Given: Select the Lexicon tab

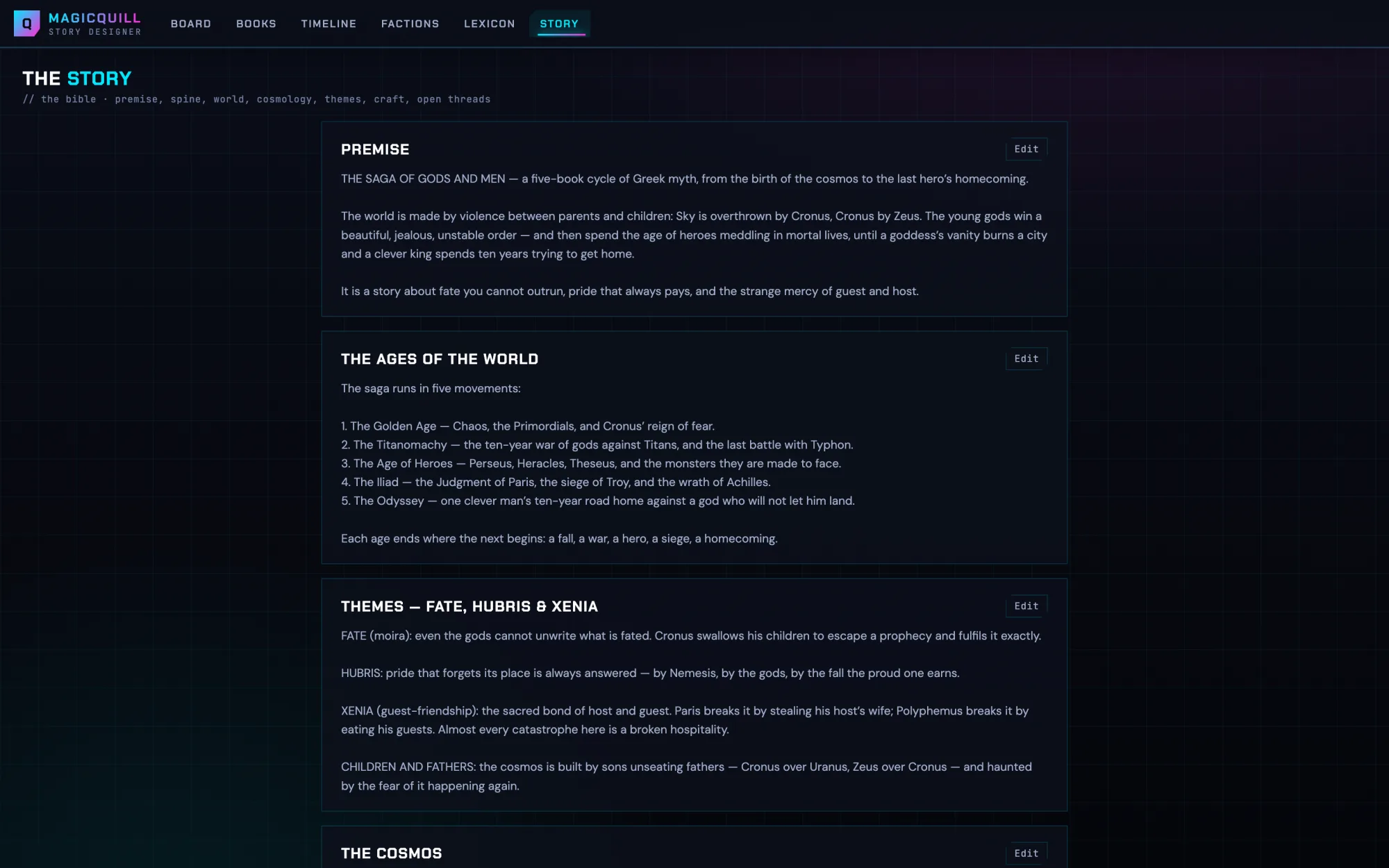Looking at the screenshot, I should tap(490, 24).
